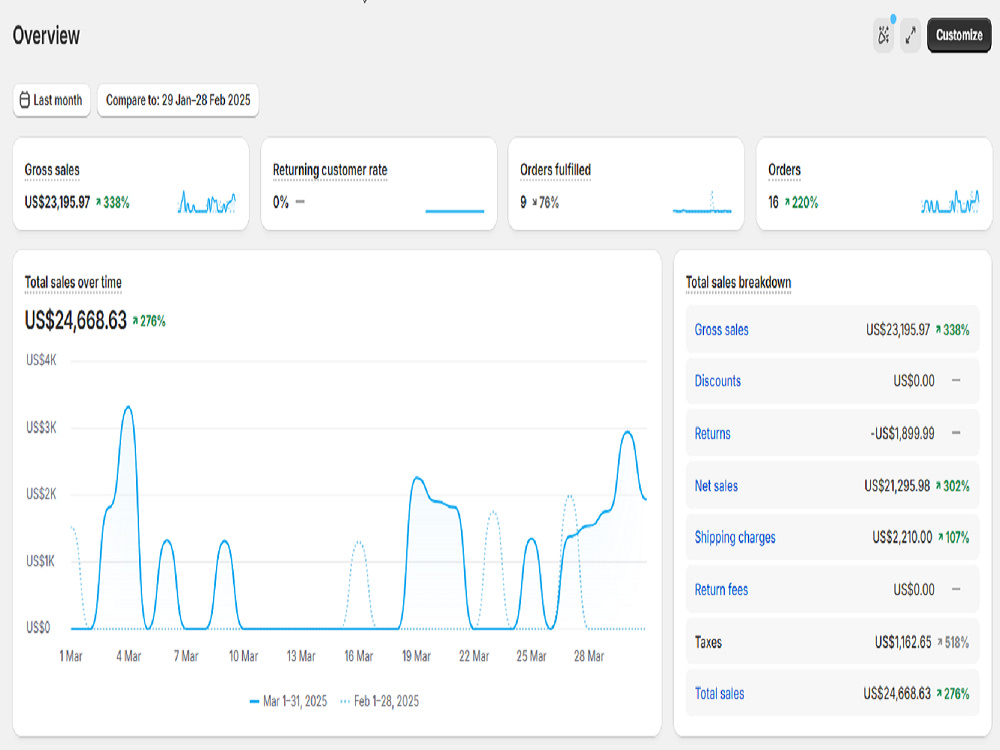This screenshot has width=1000, height=750.
Task: Click the 107% shipping charges change
Action: click(953, 538)
